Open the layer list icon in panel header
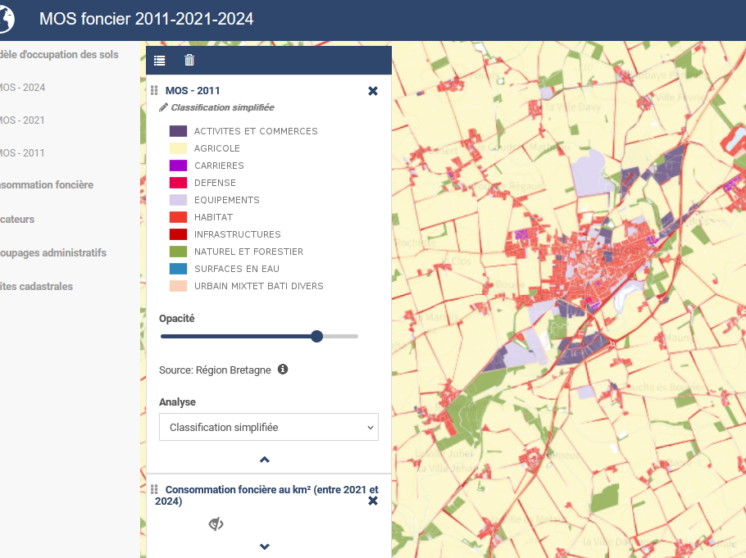The height and width of the screenshot is (558, 746). click(160, 61)
